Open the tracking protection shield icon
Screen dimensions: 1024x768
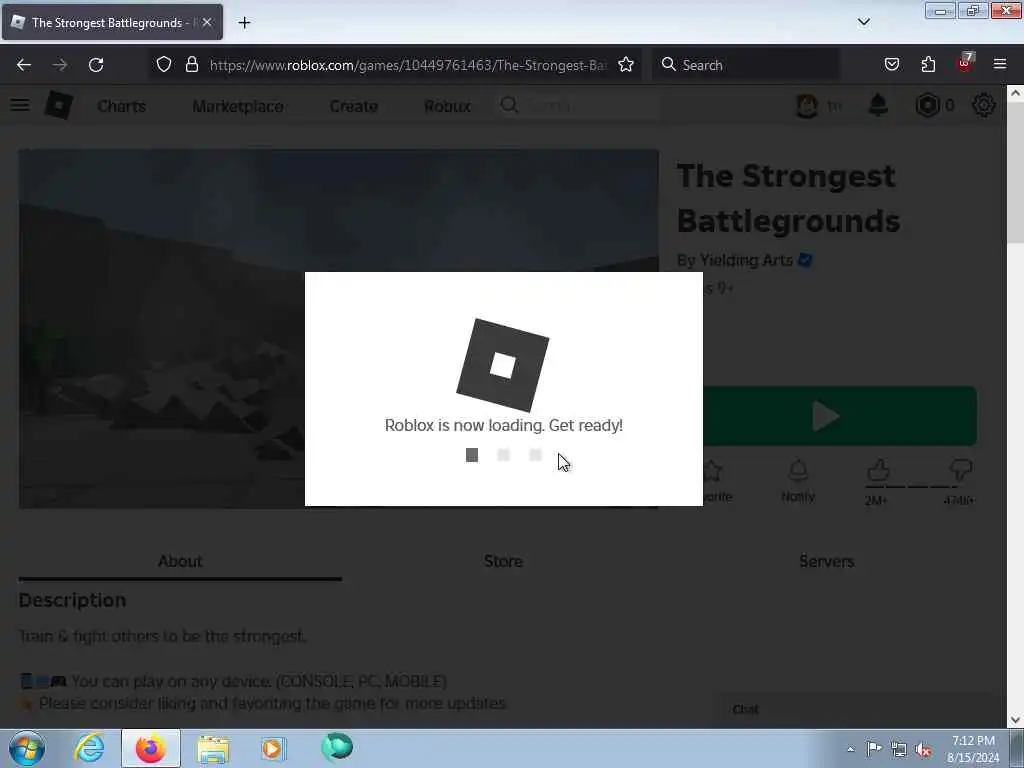(164, 64)
